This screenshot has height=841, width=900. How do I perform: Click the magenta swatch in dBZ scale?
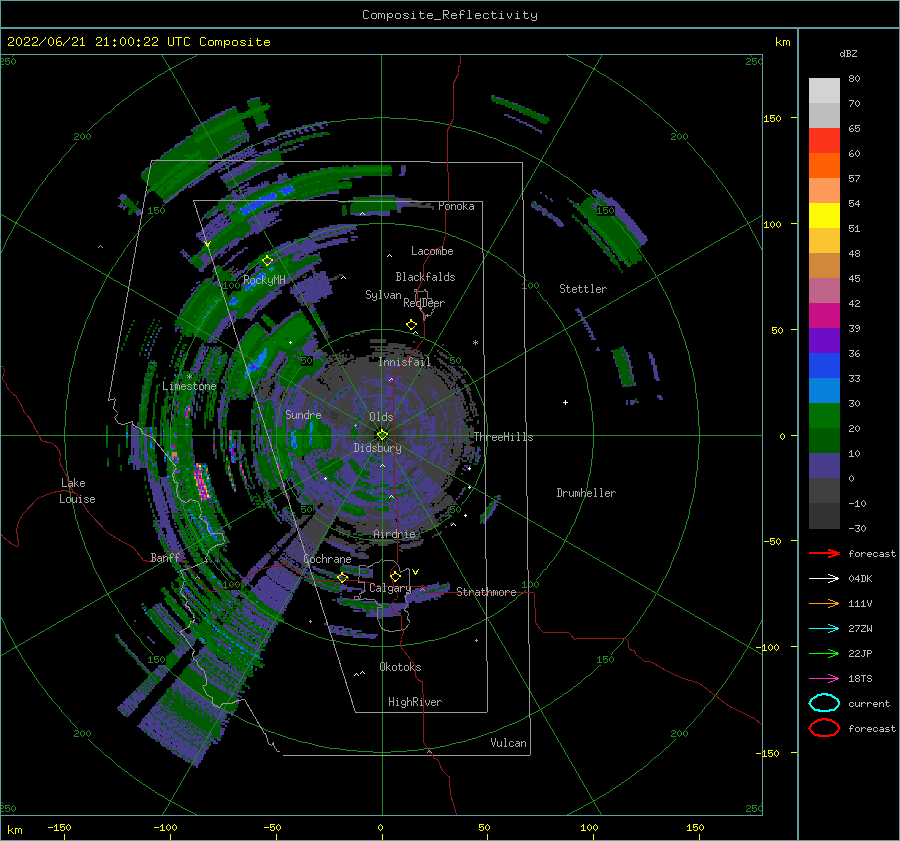click(x=824, y=315)
